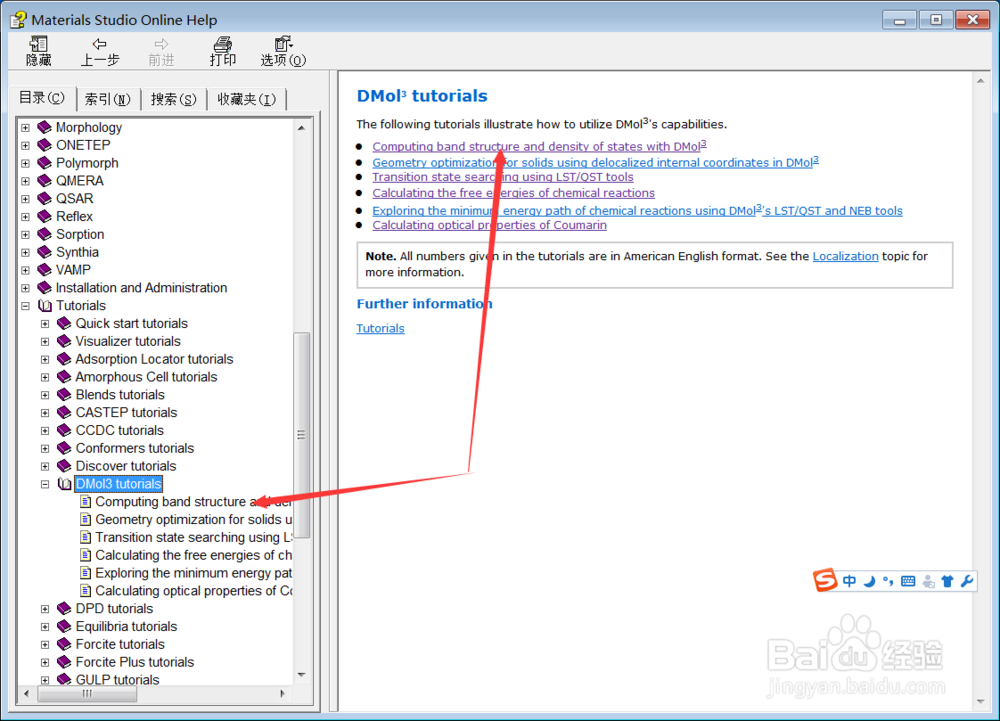This screenshot has height=721, width=1000.
Task: Click the QSAR book icon
Action: point(44,199)
